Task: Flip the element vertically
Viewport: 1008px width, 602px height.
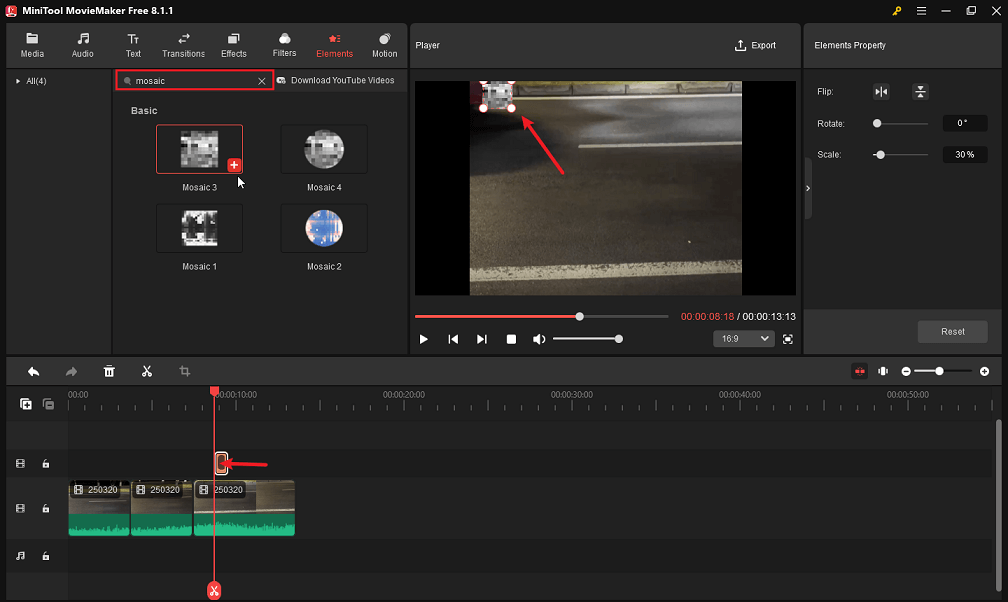Action: pos(920,92)
